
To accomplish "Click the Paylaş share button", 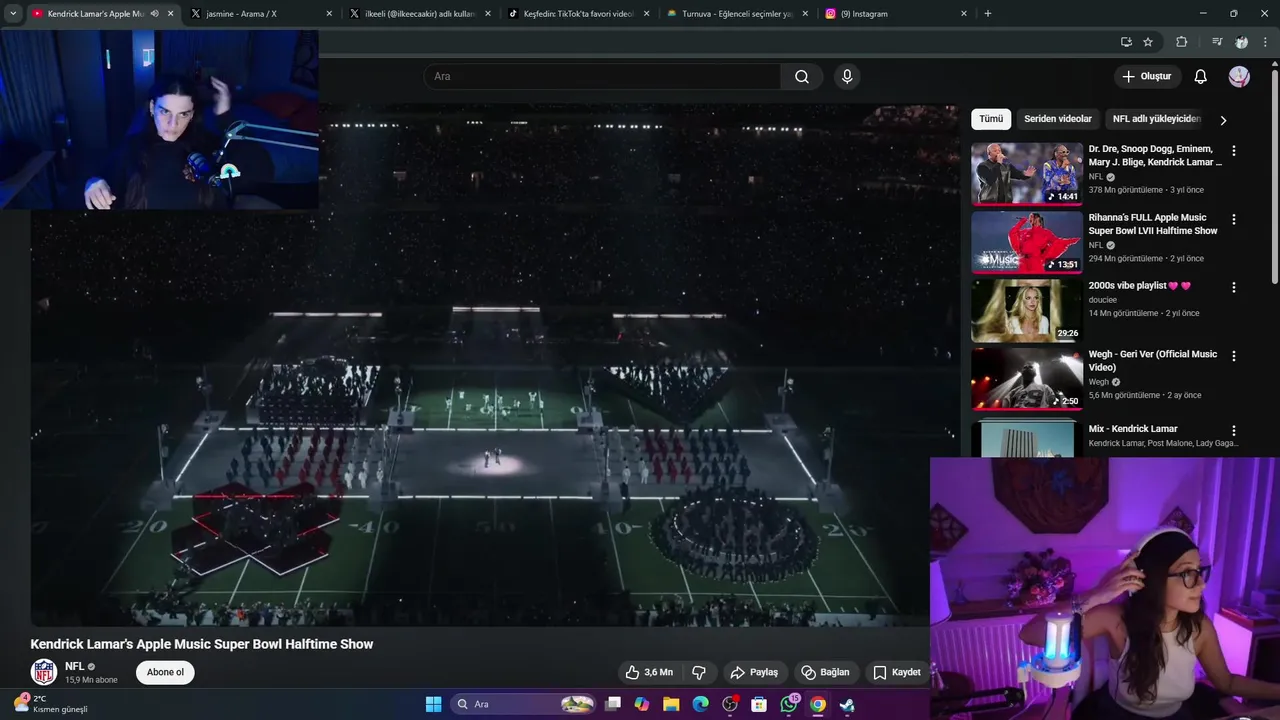I will pos(754,672).
